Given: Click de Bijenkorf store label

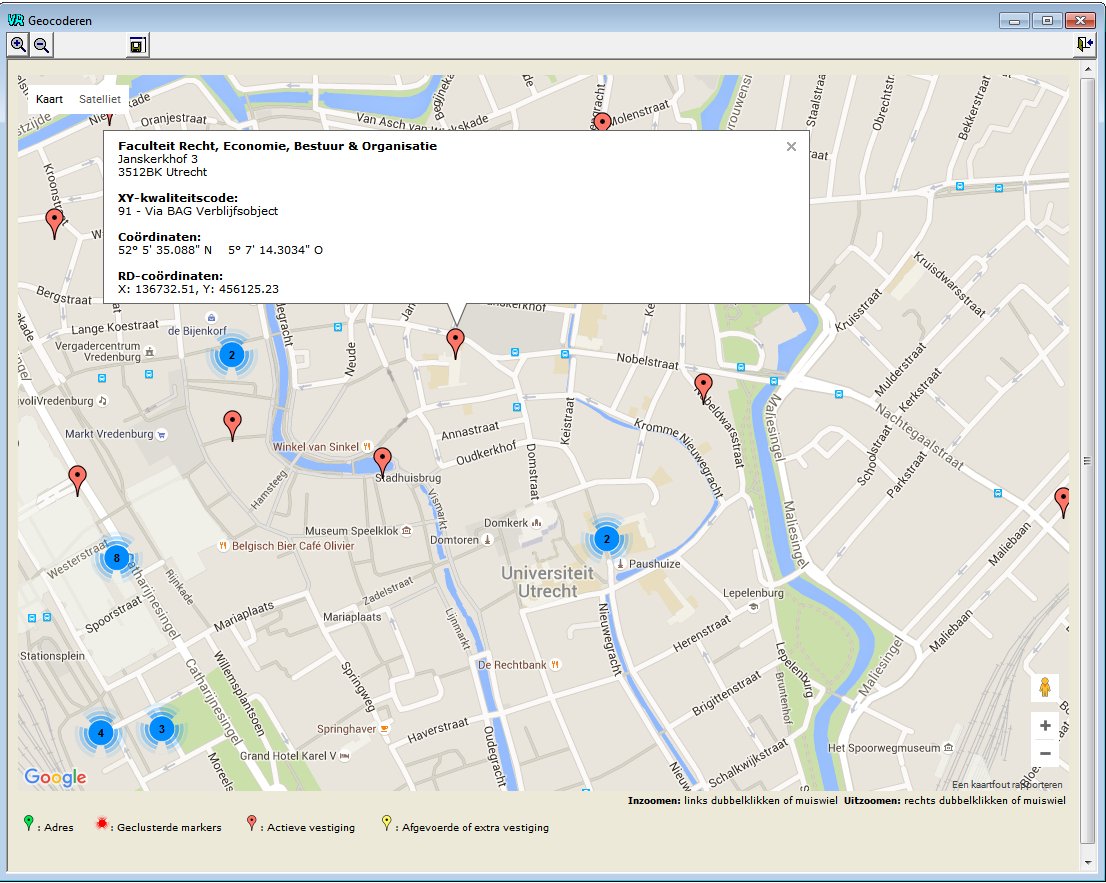Looking at the screenshot, I should [198, 331].
